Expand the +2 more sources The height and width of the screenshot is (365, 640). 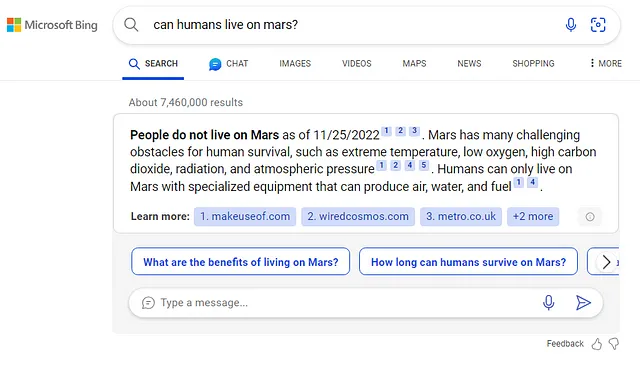(x=533, y=216)
